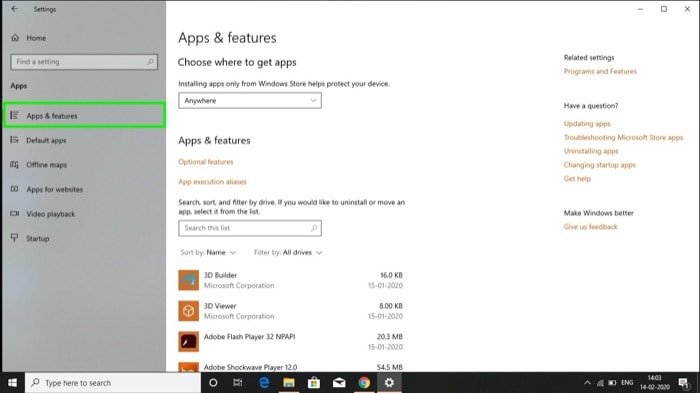Click the network tray icon

click(600, 383)
